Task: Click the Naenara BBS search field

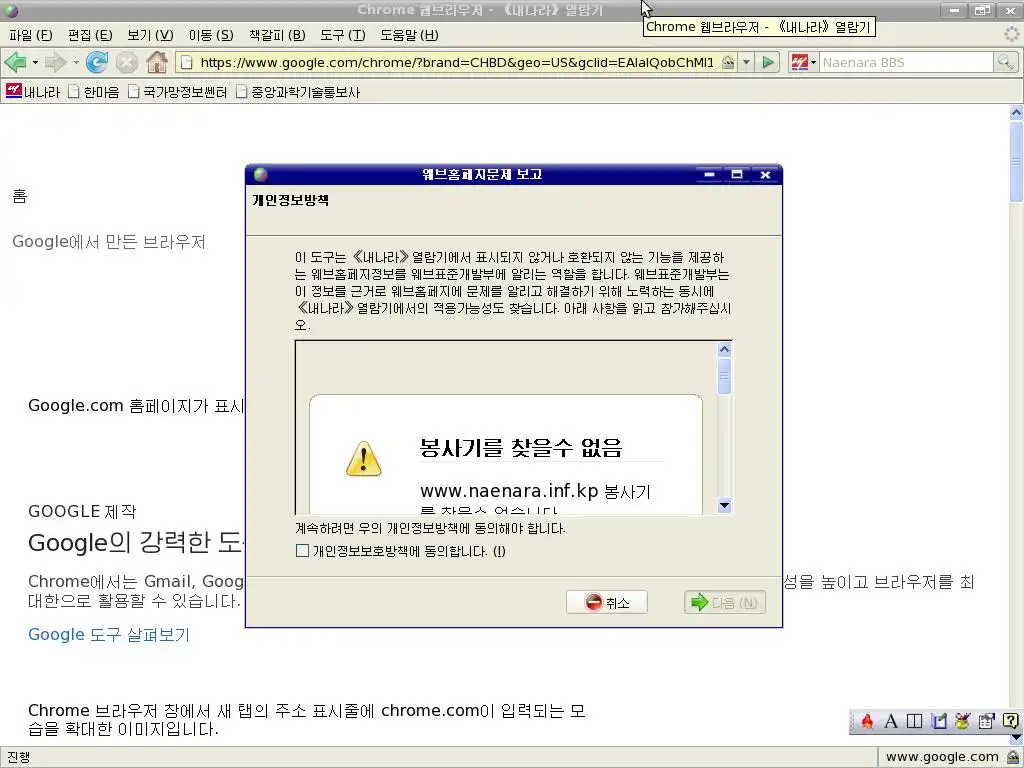Action: [906, 63]
